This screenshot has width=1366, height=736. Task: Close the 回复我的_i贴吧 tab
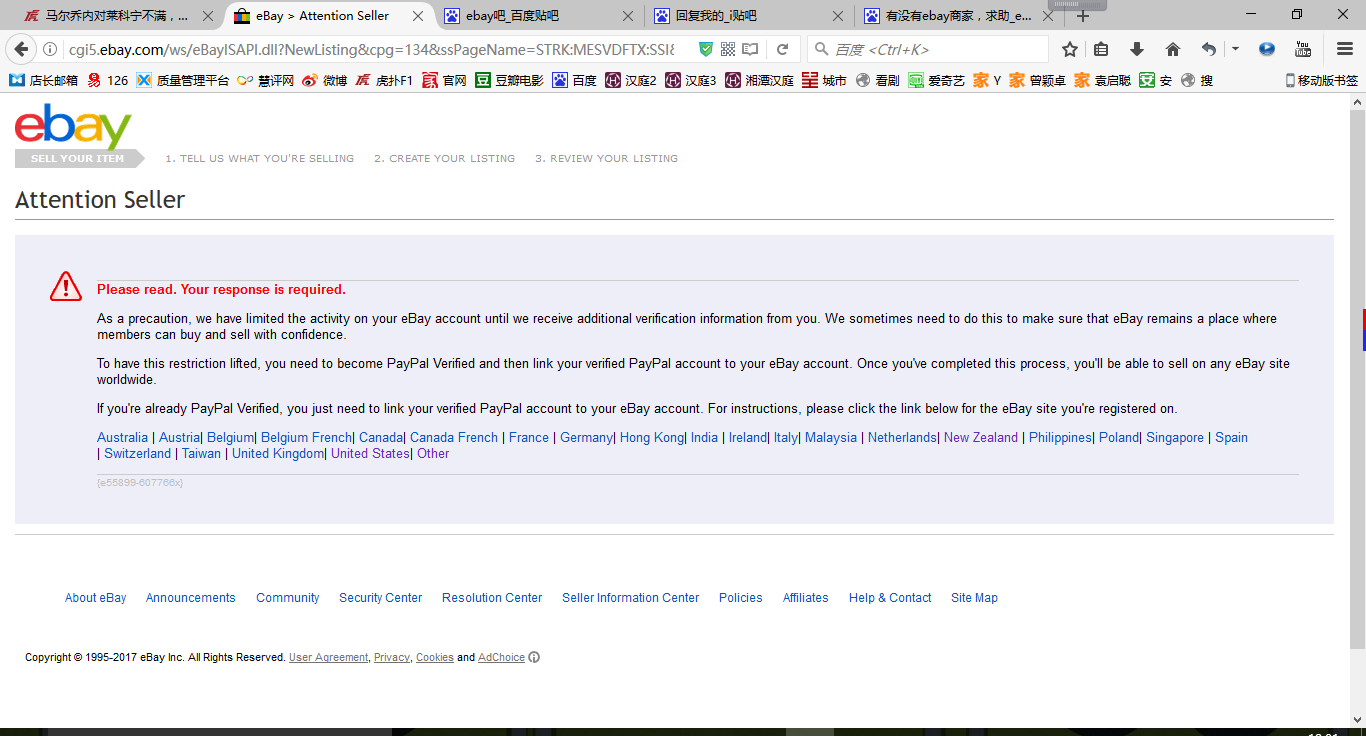[x=838, y=16]
